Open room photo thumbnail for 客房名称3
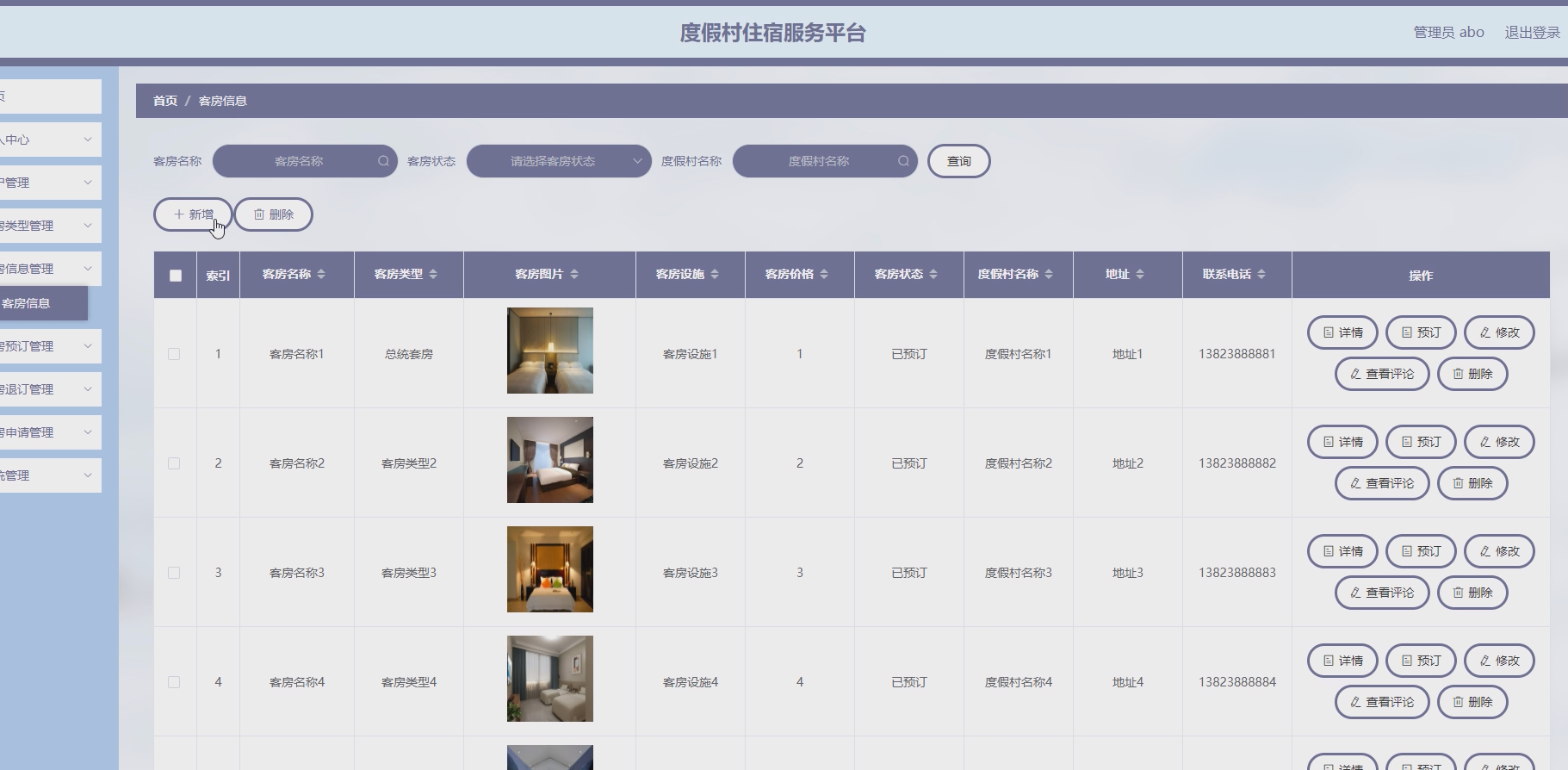Screen dimensions: 1568x770 [550, 569]
